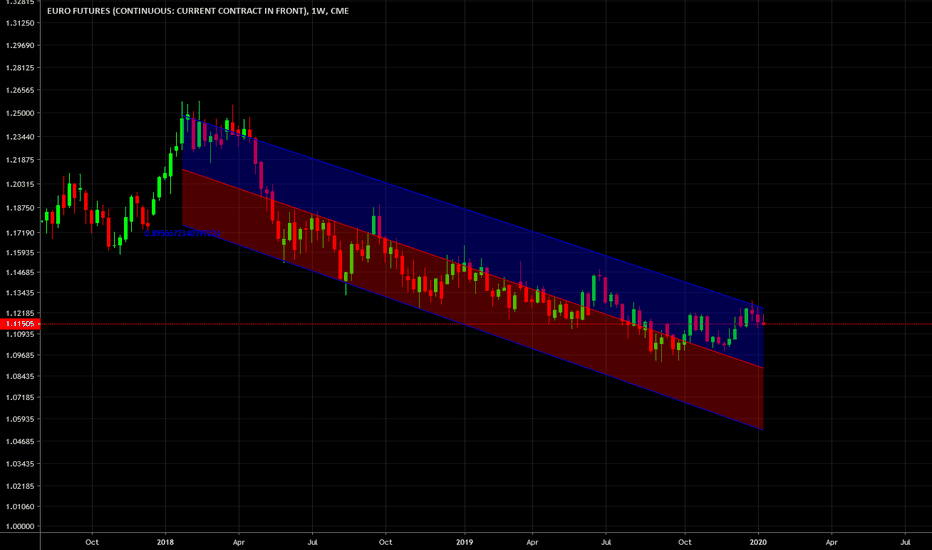Click the 1.15935 price axis label
Image resolution: width=932 pixels, height=550 pixels.
pos(20,253)
